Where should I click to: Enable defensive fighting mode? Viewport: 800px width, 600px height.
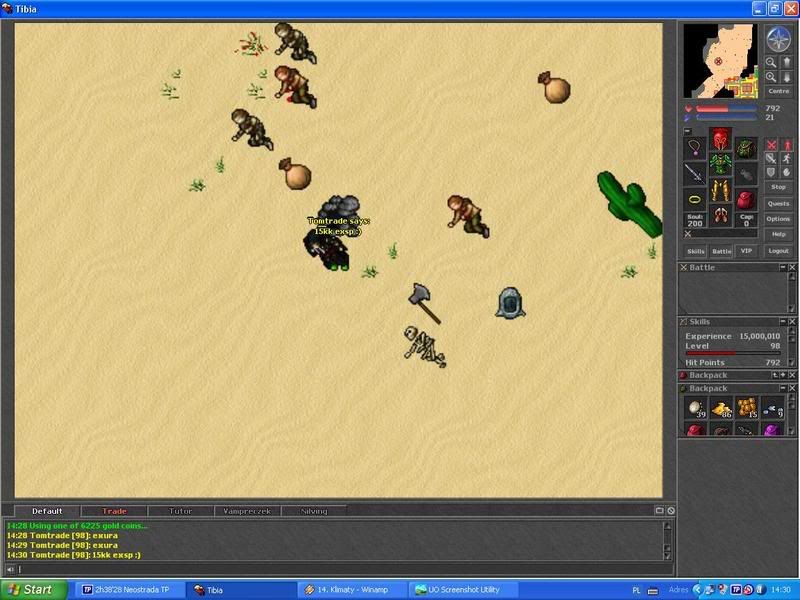pos(771,173)
